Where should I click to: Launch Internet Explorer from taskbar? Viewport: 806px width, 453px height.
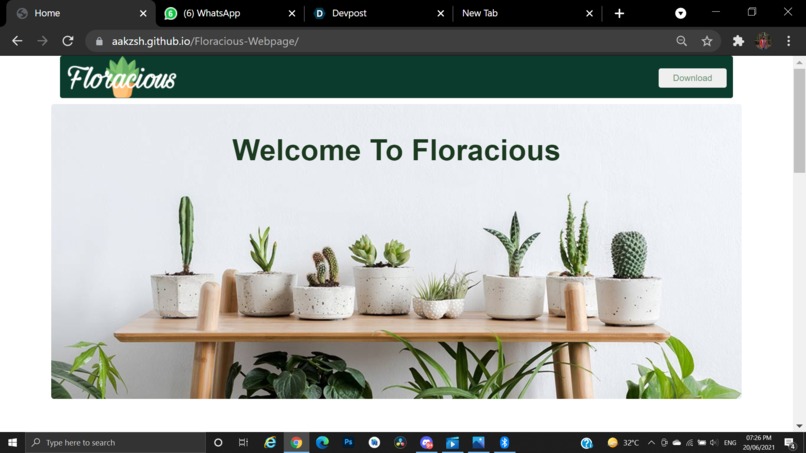270,442
